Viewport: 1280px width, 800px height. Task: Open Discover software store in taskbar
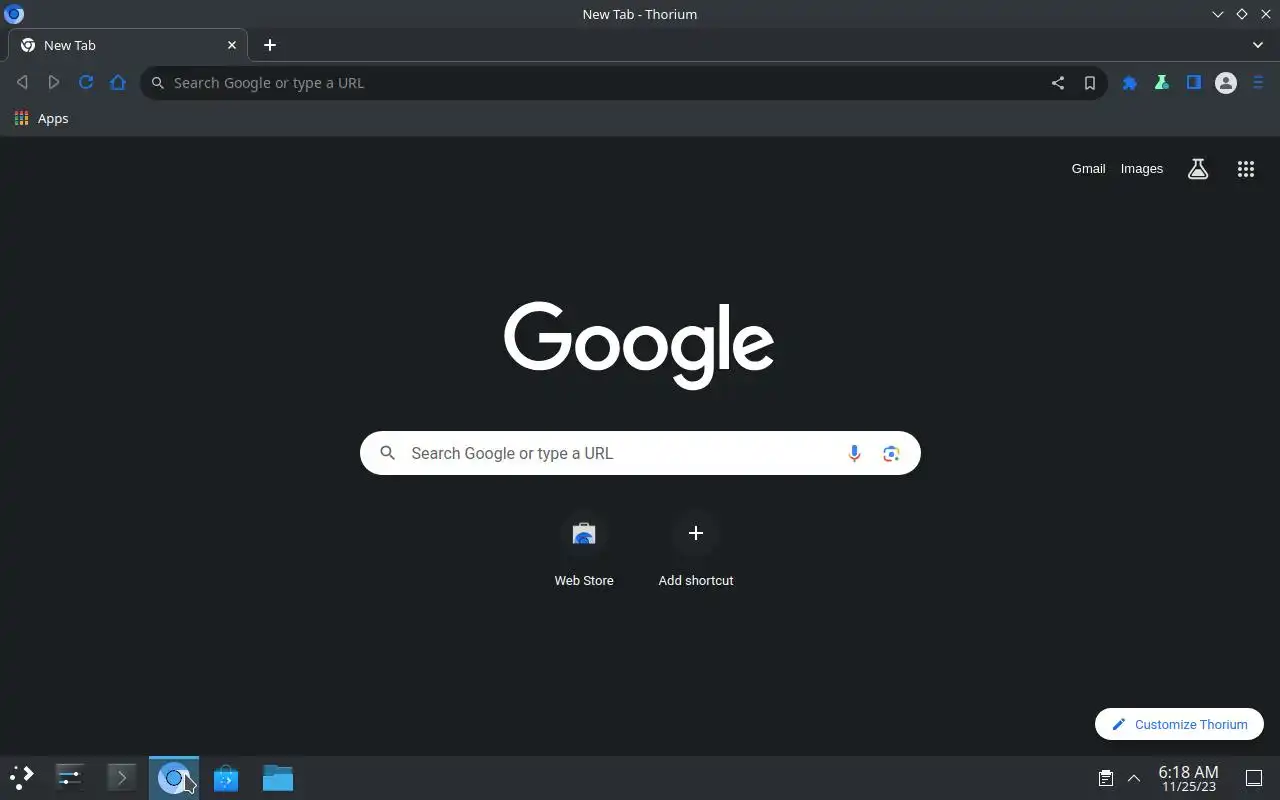coord(226,778)
